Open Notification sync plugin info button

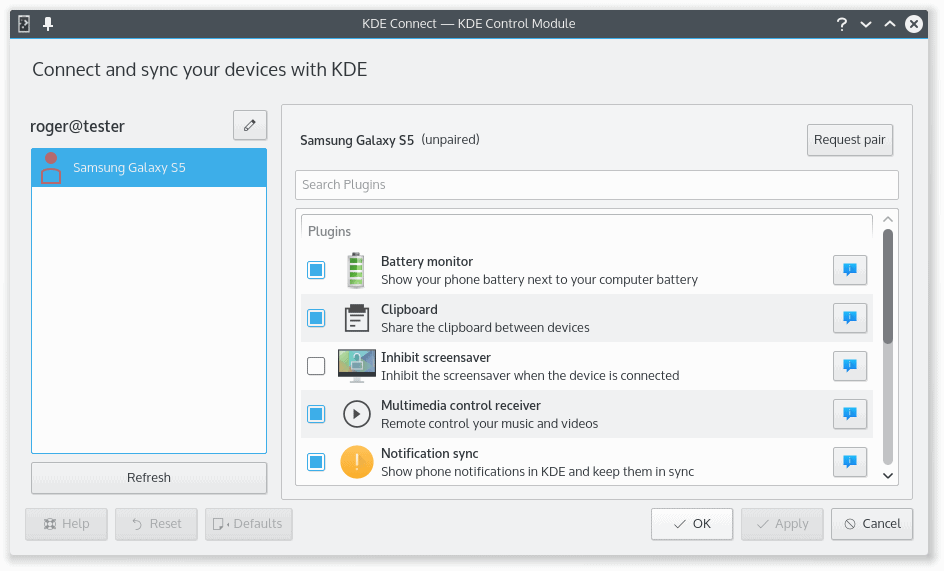tap(850, 462)
